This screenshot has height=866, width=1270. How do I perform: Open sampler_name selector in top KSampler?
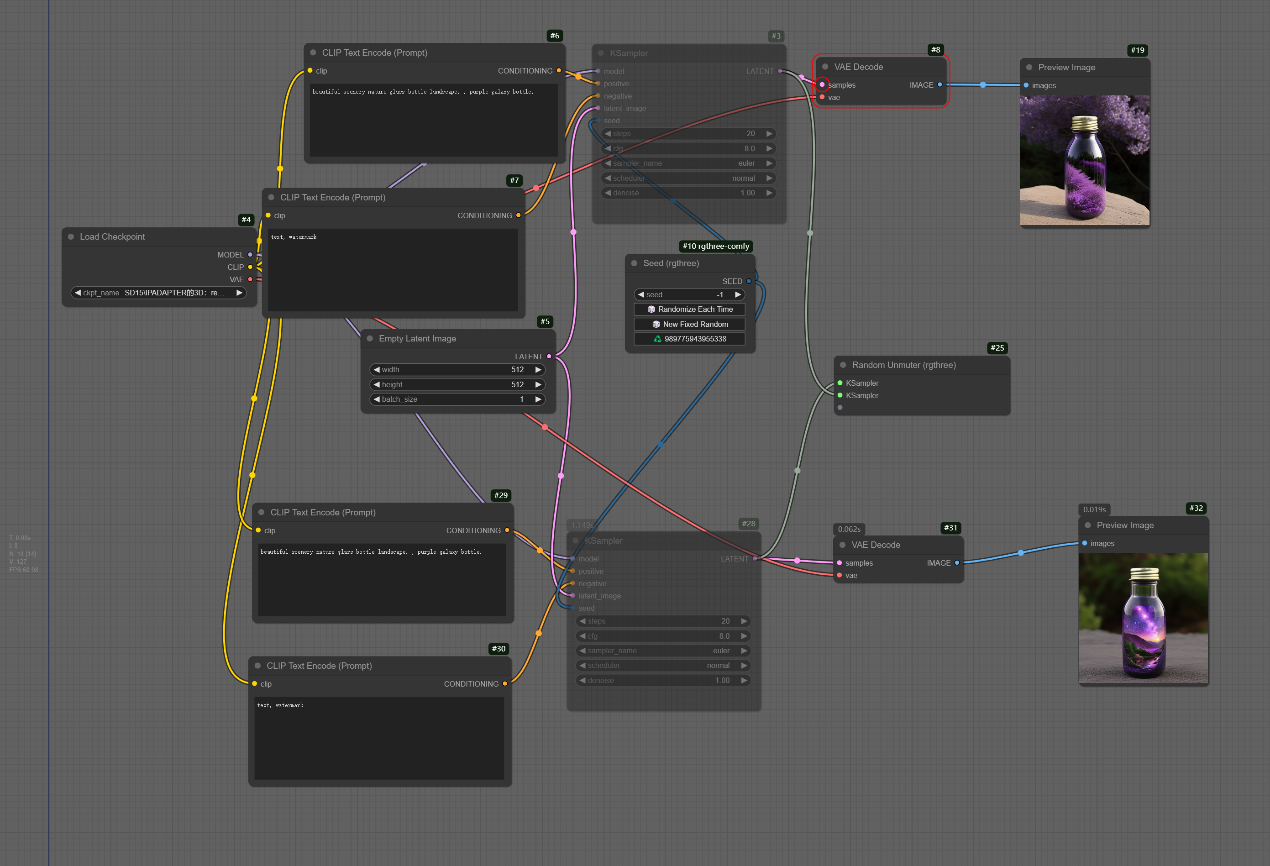click(689, 163)
